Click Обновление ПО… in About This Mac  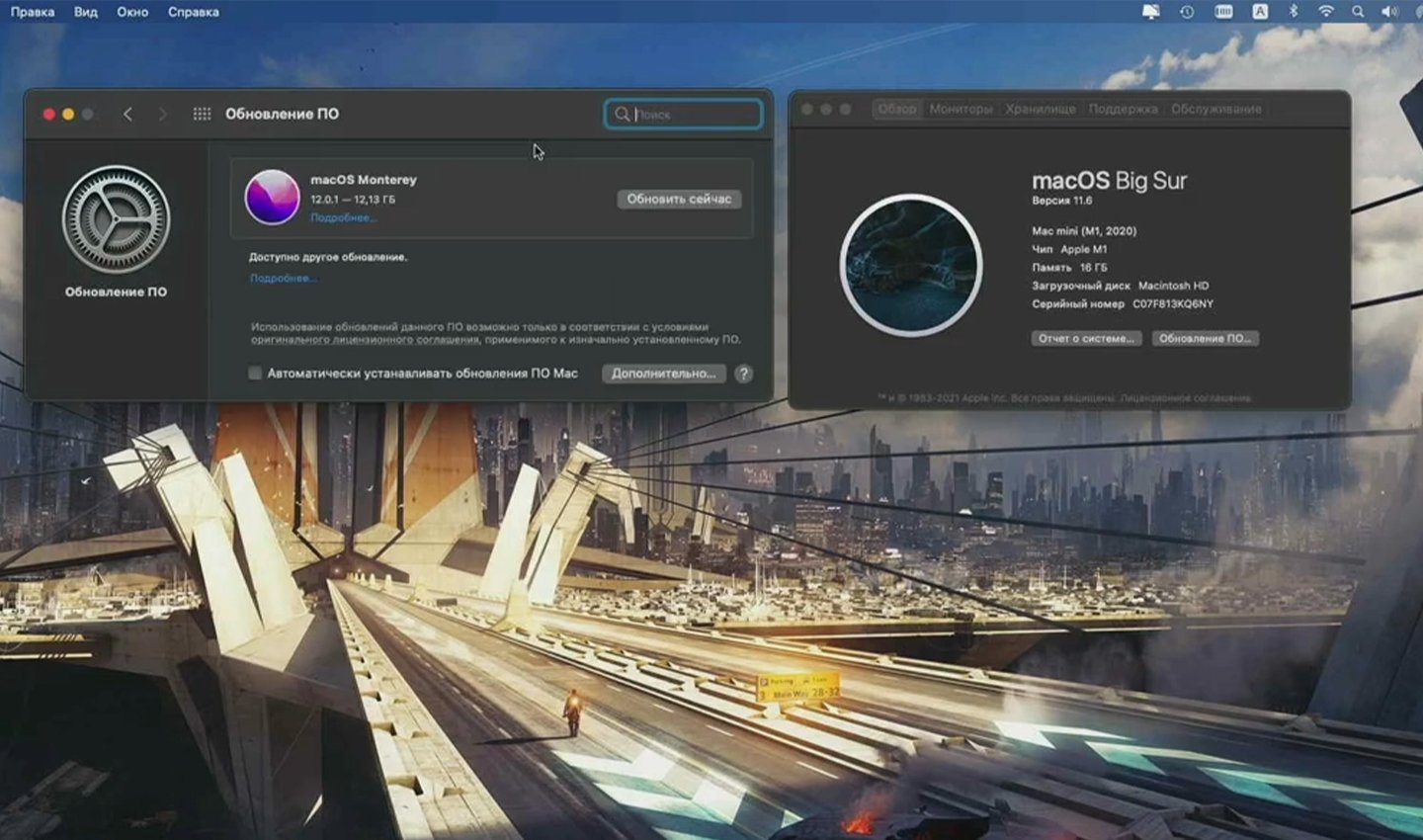1205,338
